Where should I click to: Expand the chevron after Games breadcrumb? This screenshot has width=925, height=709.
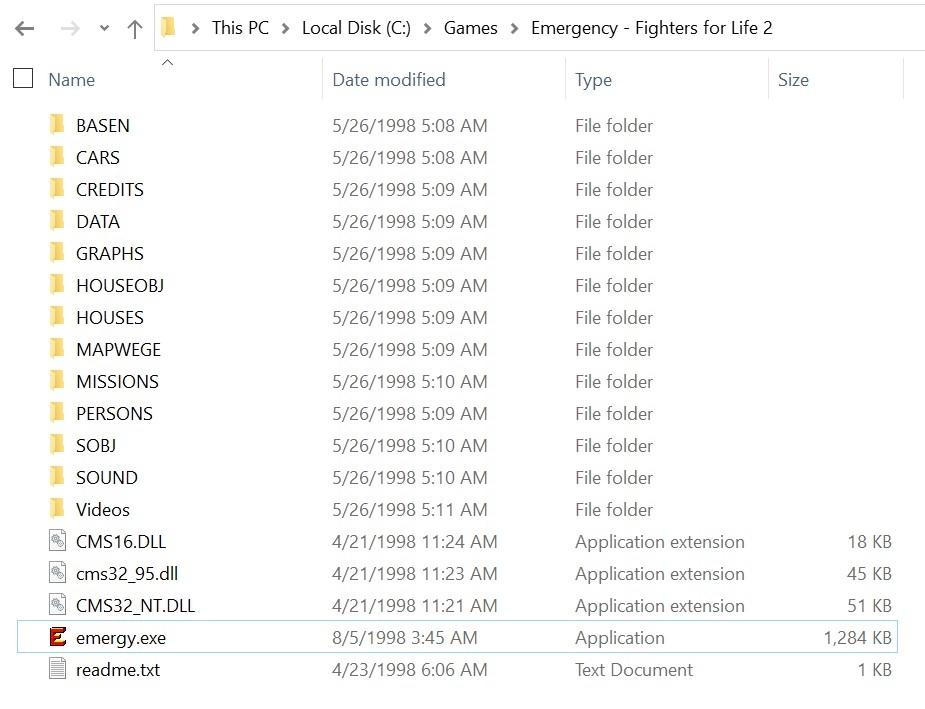click(x=514, y=28)
